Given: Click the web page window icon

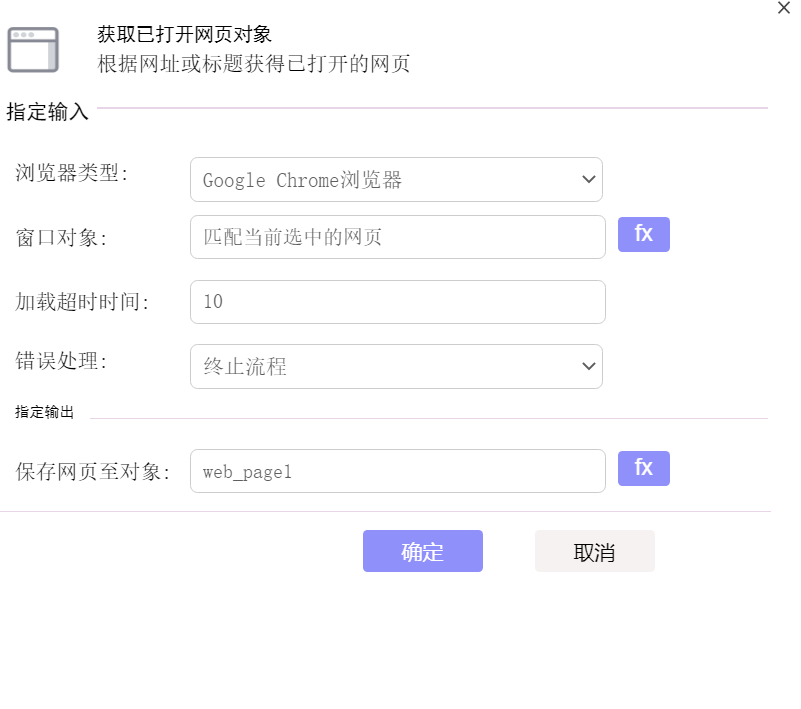Looking at the screenshot, I should coord(33,50).
